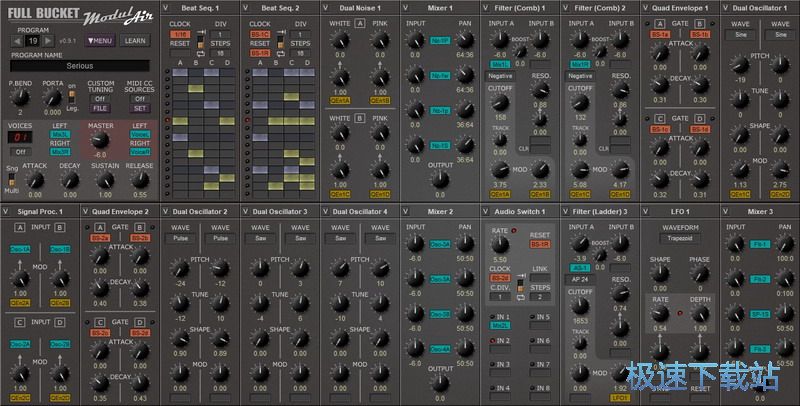Screen dimensions: 800x406
Task: Open the LFO1 mod source in Filter (Ladder) 3
Action: click(x=620, y=398)
